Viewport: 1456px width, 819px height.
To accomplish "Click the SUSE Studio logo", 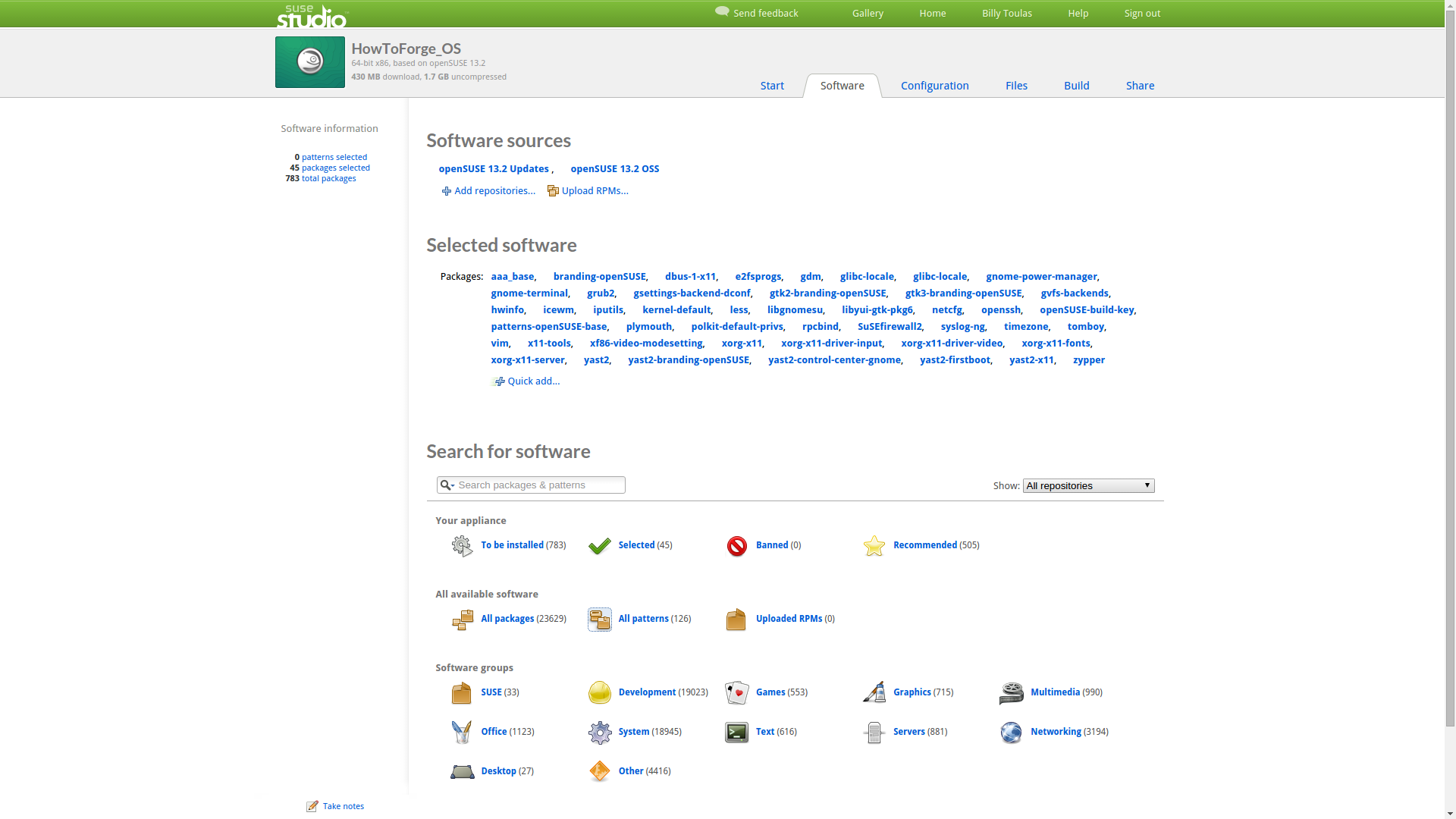I will 312,16.
